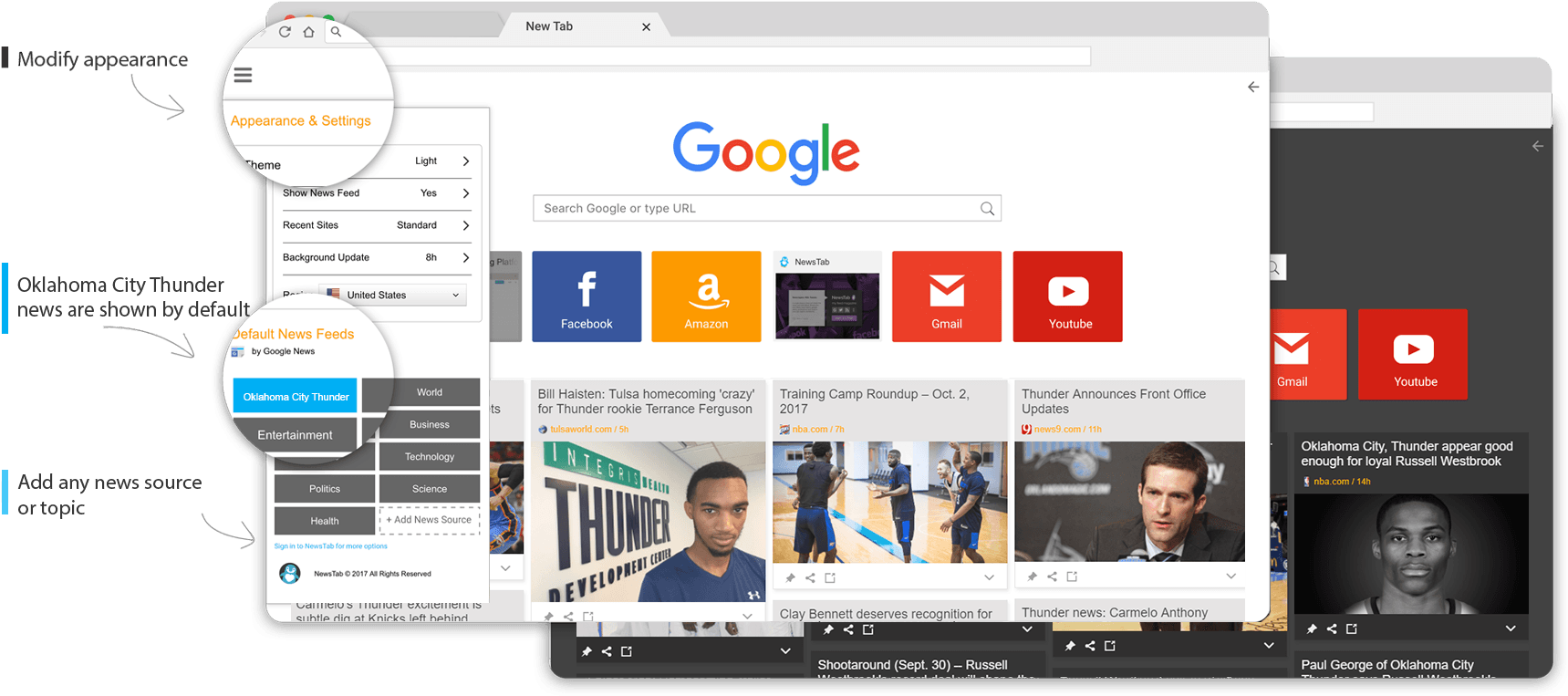1568x696 pixels.
Task: Expand the Westbrook card in the dark window
Action: click(x=1511, y=628)
